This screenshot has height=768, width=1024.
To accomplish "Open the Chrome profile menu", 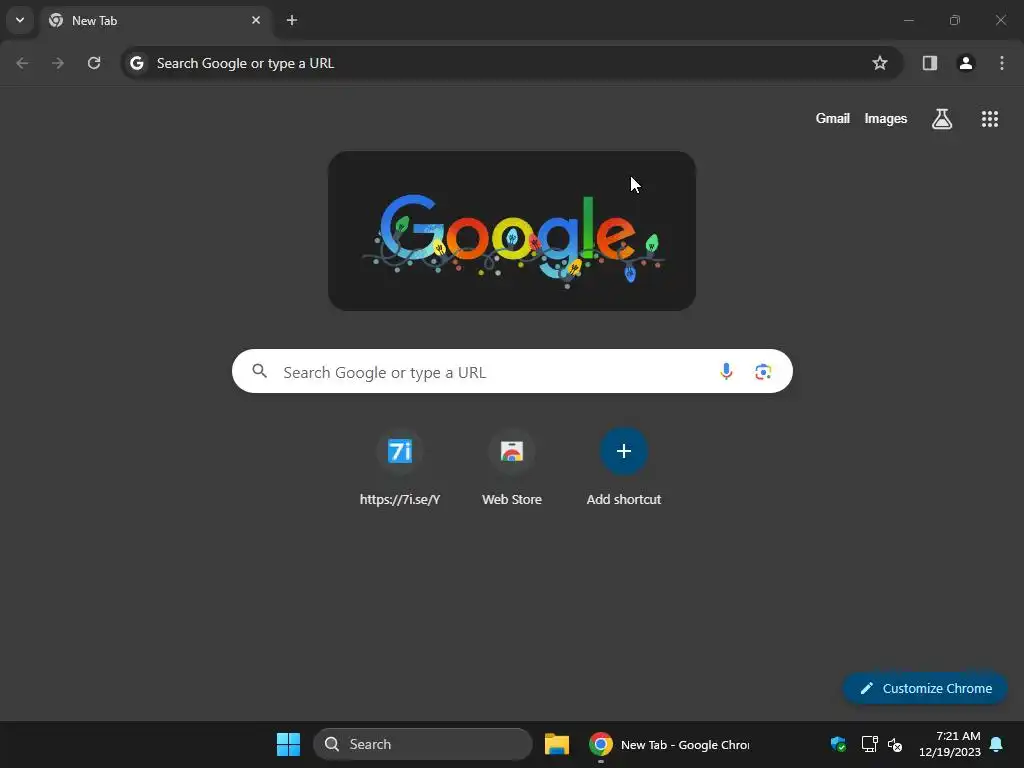I will [966, 63].
